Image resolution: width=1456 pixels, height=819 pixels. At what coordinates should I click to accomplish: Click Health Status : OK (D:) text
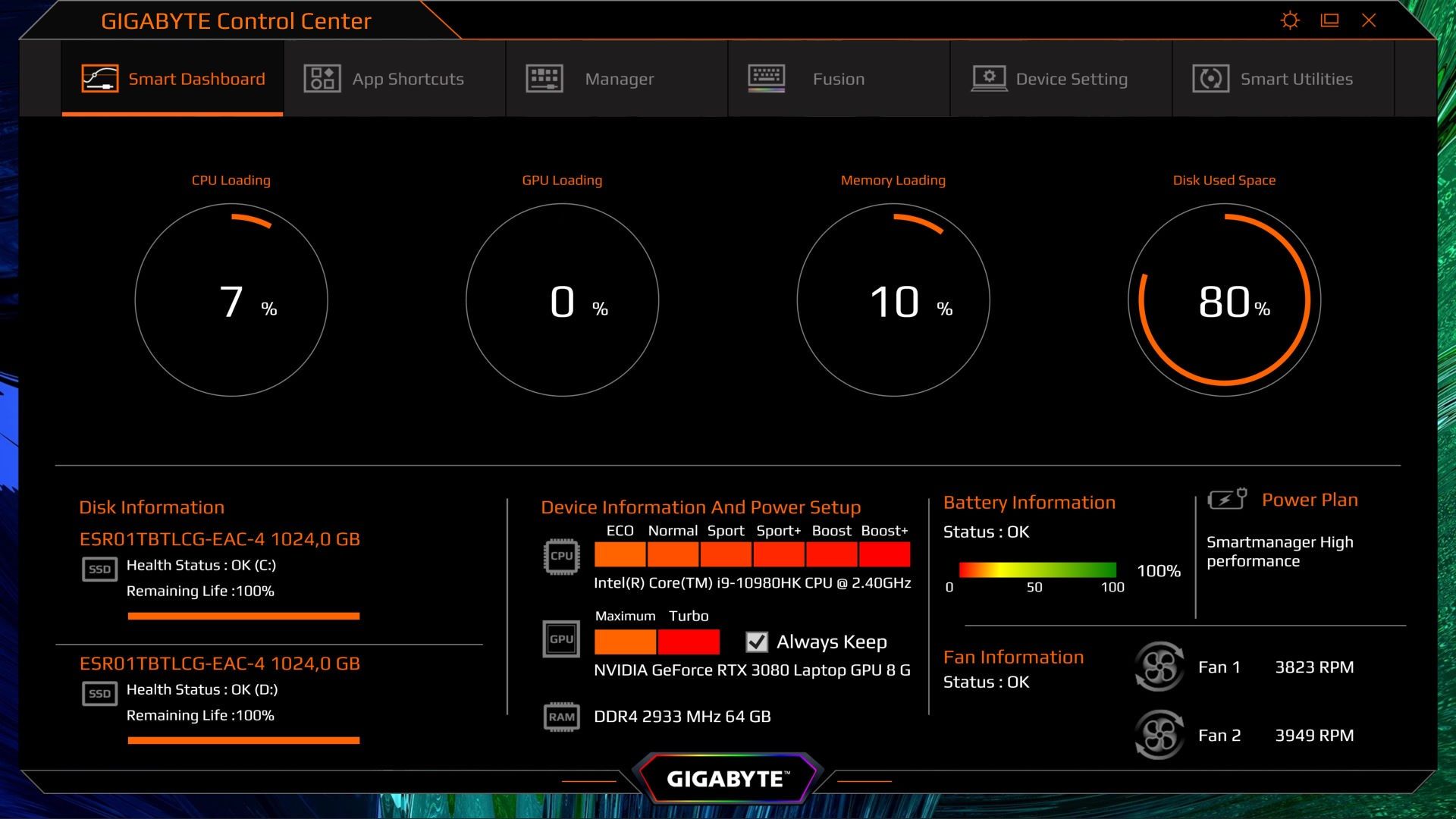[202, 689]
